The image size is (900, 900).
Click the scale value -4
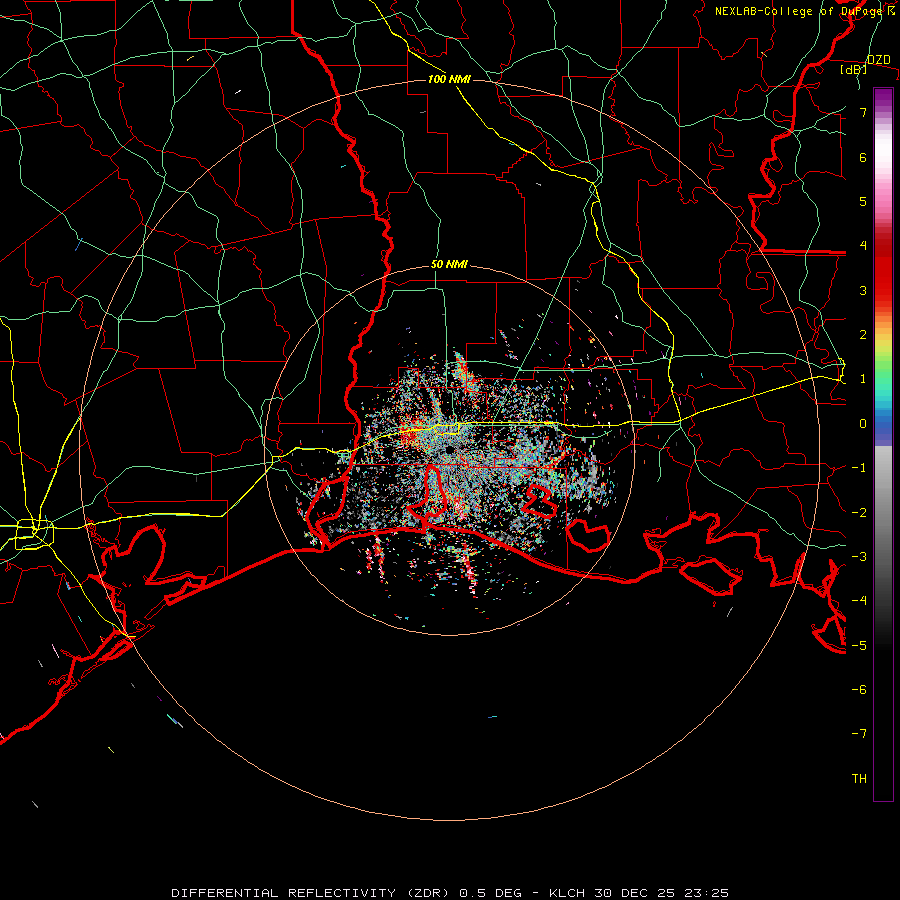[859, 601]
